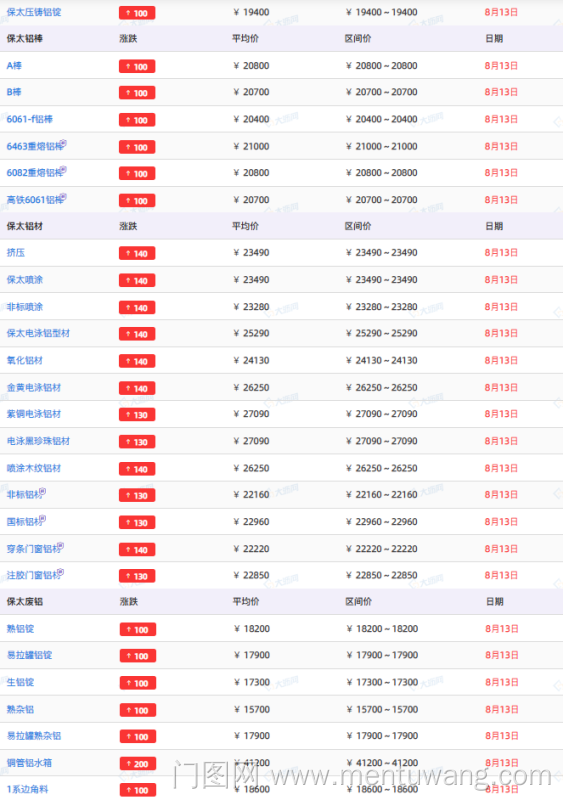The width and height of the screenshot is (563, 800).
Task: Open the 6061-f铝棒 link
Action: [x=30, y=119]
